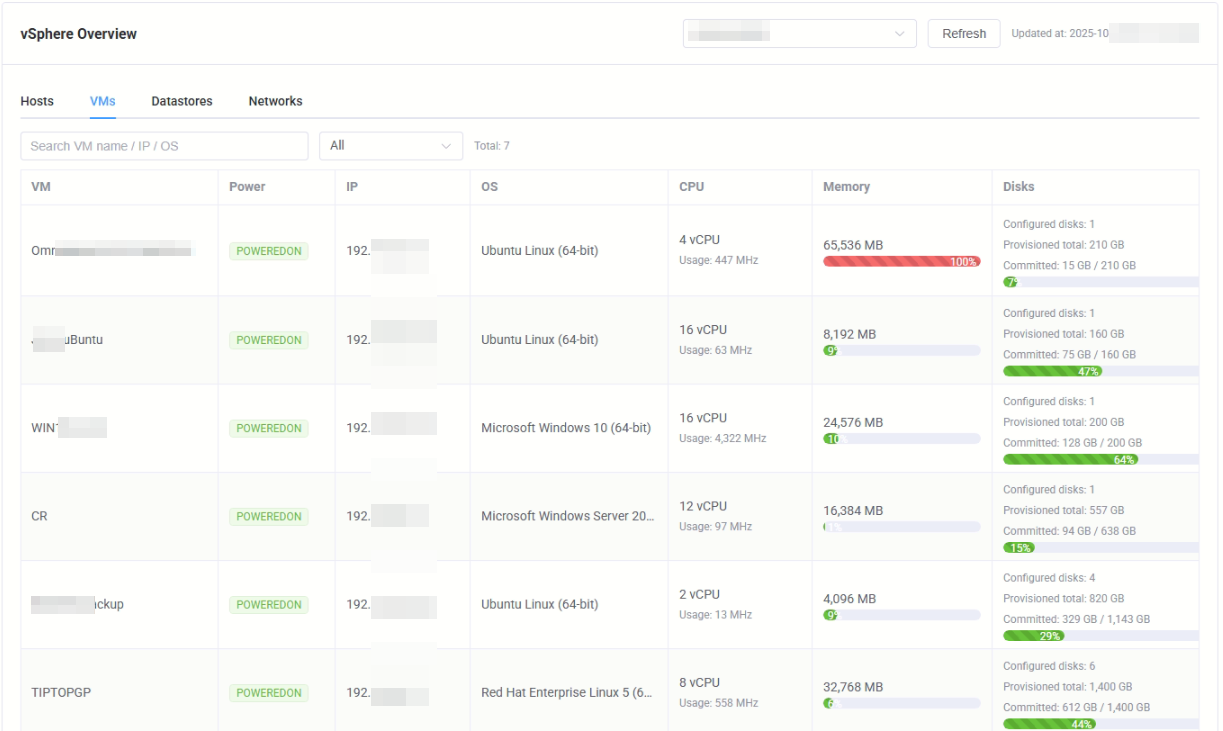The image size is (1223, 731).
Task: Click the POWEREDON status of the Windows 10 VM
Action: click(268, 428)
